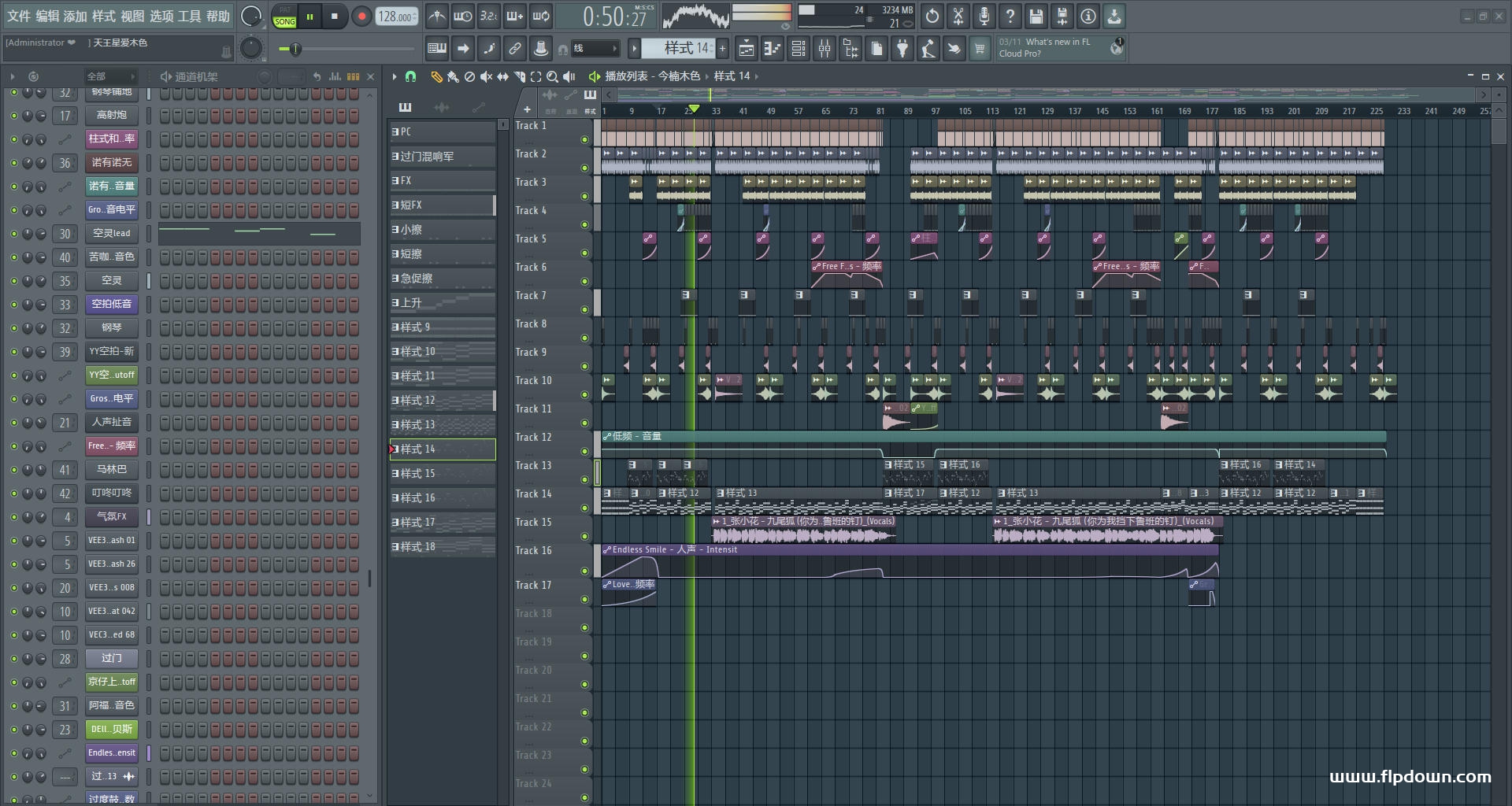This screenshot has height=806, width=1512.
Task: Switch playback mode using the SONG toggle
Action: [x=284, y=21]
